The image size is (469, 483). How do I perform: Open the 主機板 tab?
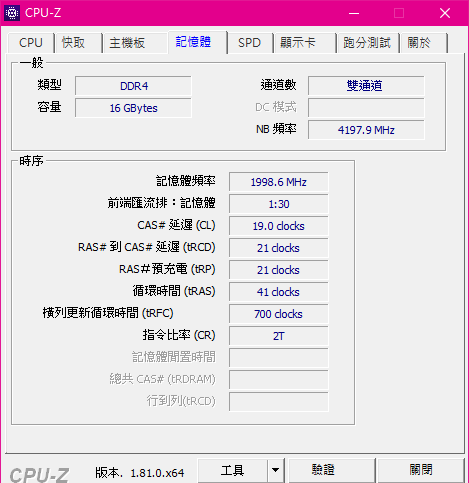pyautogui.click(x=135, y=43)
